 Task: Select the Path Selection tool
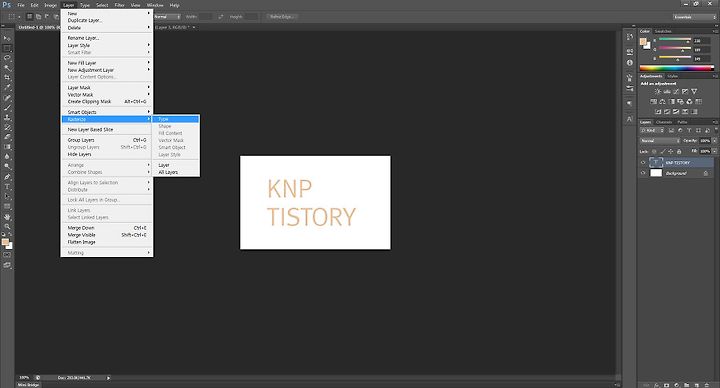[x=7, y=197]
